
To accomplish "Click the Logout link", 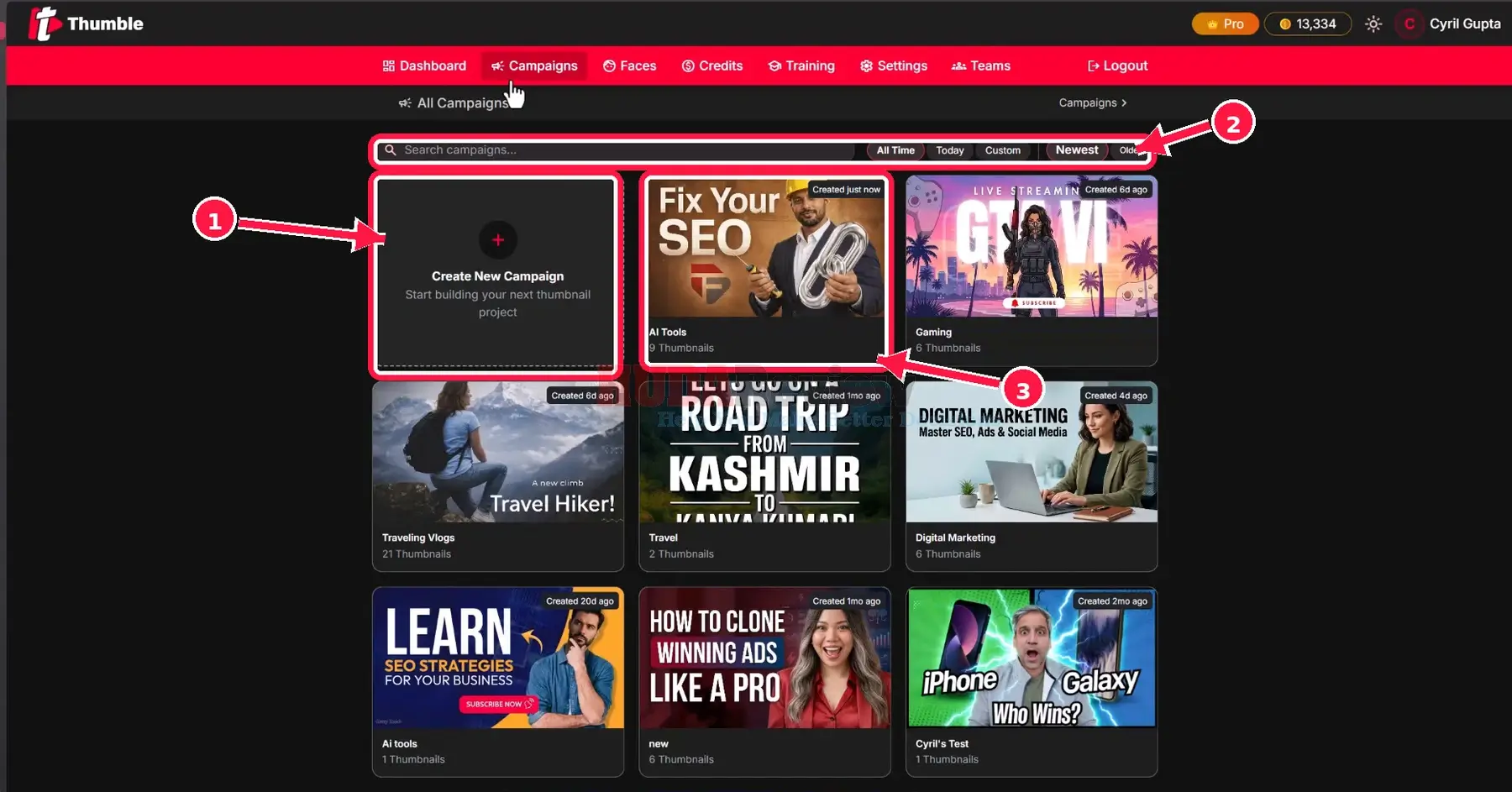I will pyautogui.click(x=1117, y=66).
